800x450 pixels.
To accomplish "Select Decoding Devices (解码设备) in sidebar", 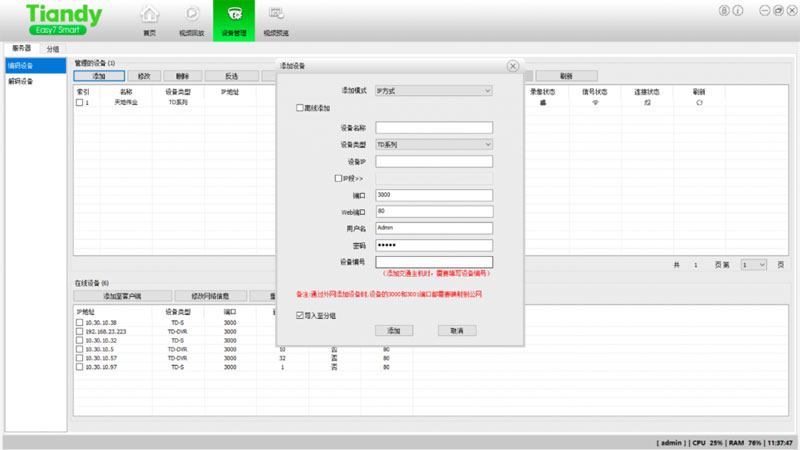I will (21, 81).
